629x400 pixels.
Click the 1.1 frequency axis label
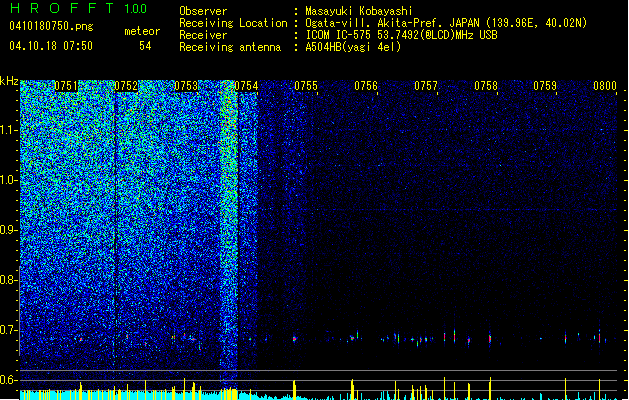[x=9, y=130]
